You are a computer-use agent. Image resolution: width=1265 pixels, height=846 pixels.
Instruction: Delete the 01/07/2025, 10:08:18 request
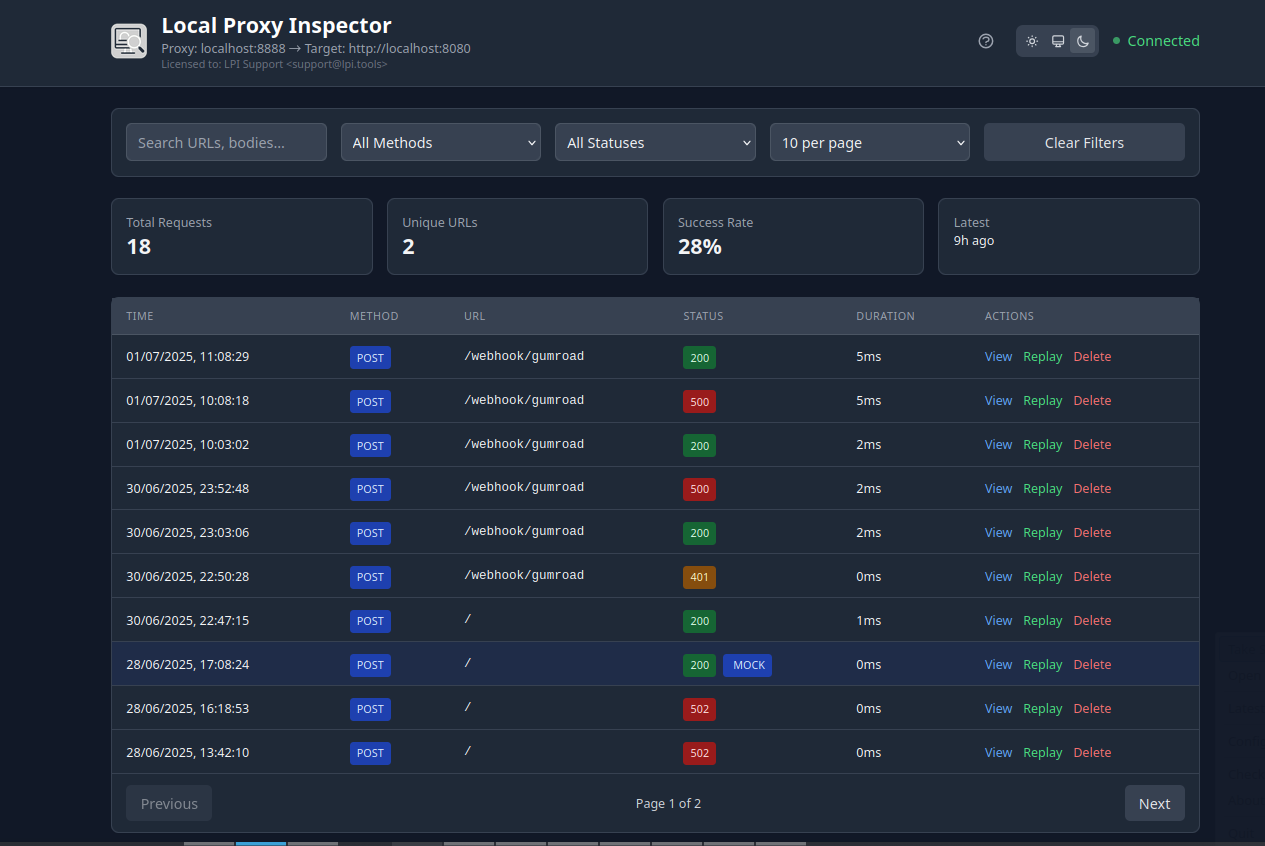click(1092, 400)
